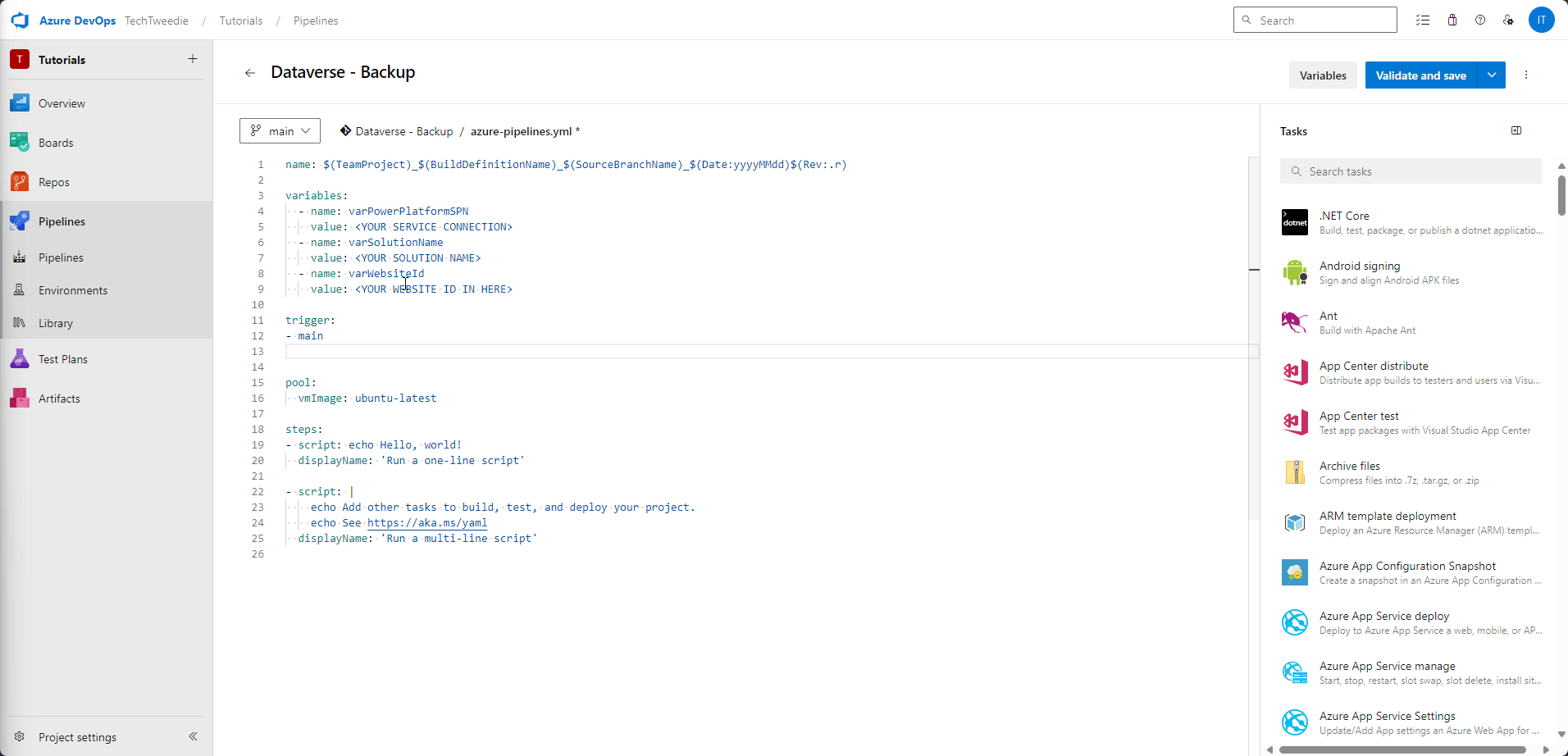Screen dimensions: 1568x756
Task: Open the https://aka.ms/yaml link
Action: (x=426, y=522)
